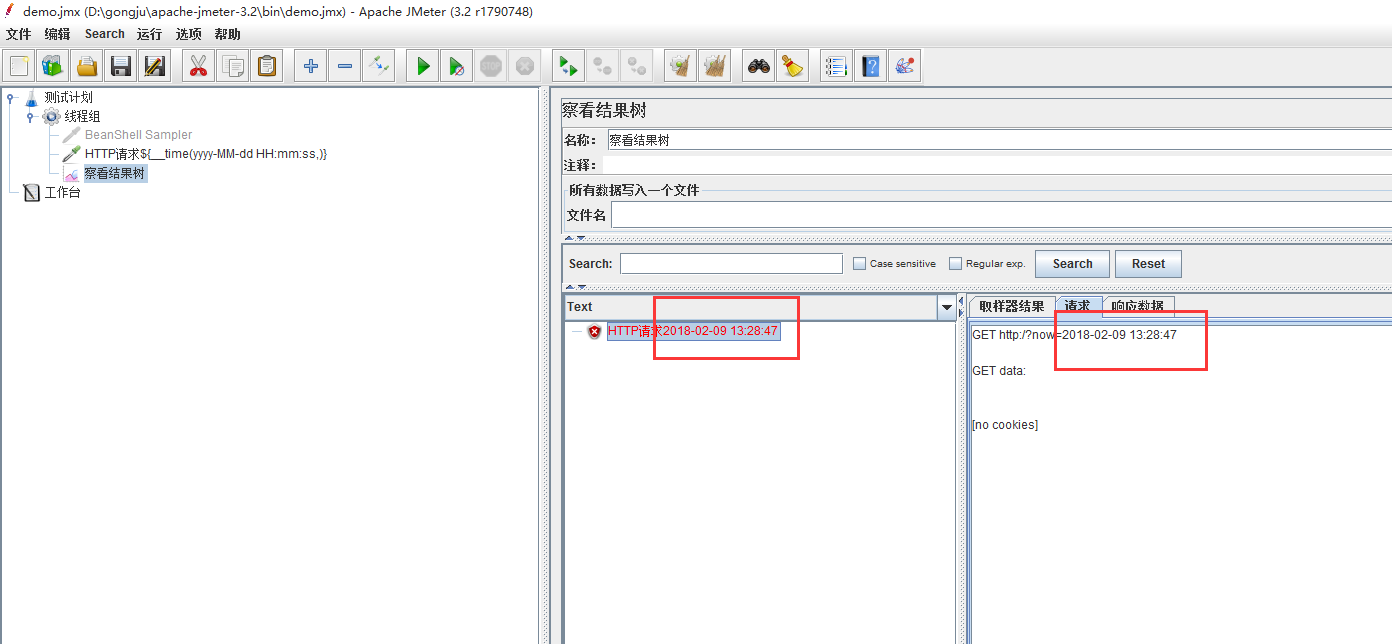
Task: Expand all nodes with the plus icon
Action: point(310,66)
